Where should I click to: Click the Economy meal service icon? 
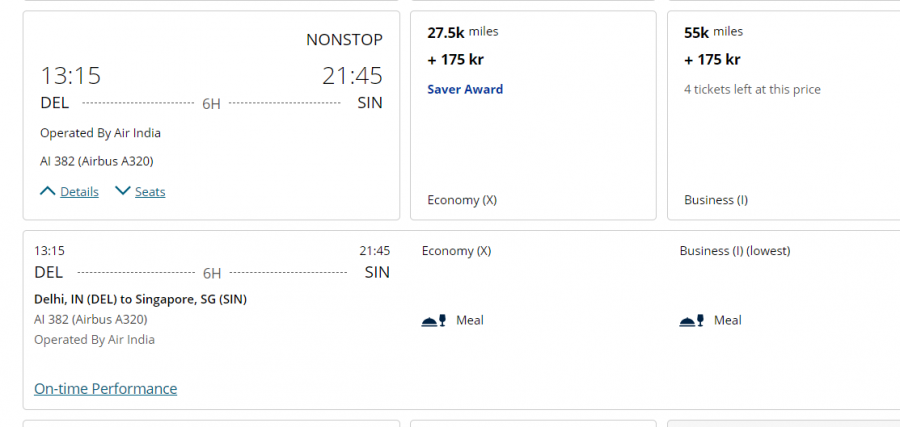click(x=435, y=320)
